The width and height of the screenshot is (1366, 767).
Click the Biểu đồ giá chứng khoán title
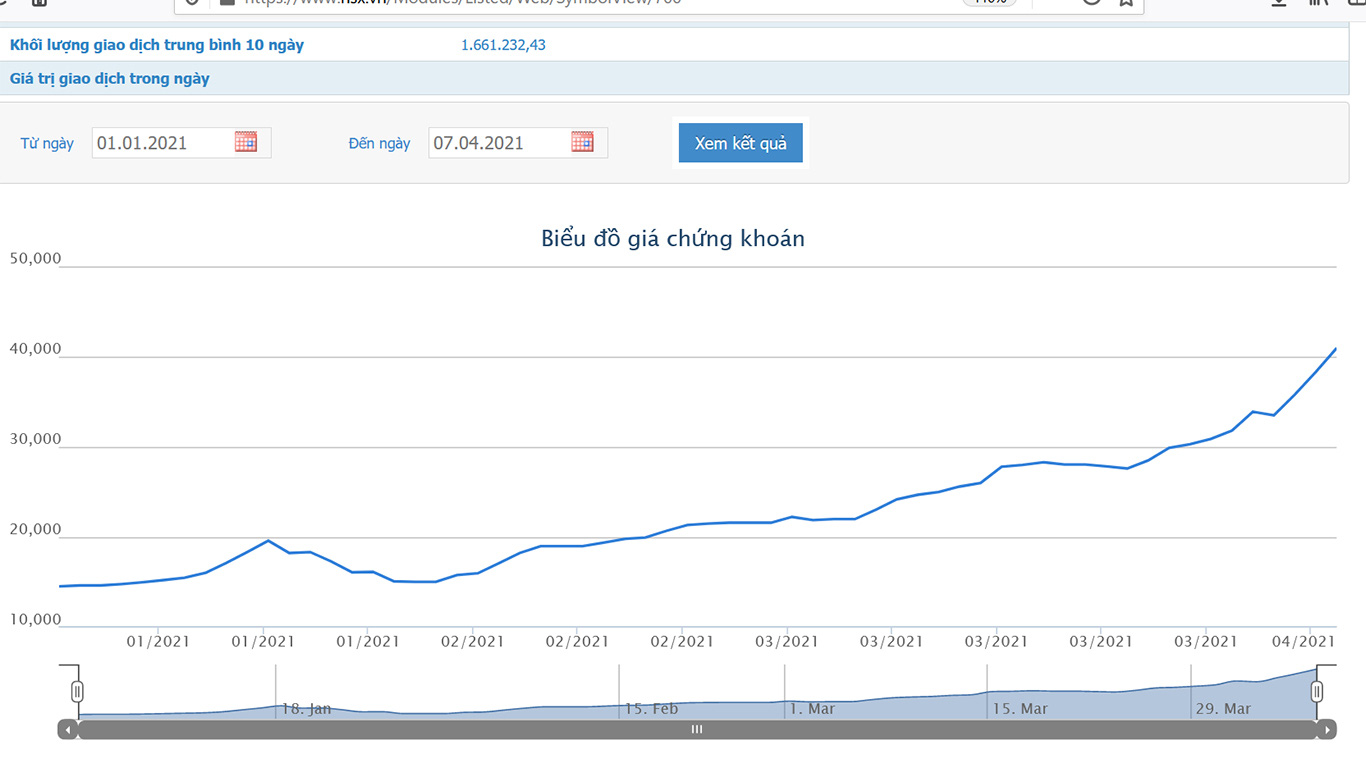pos(672,238)
